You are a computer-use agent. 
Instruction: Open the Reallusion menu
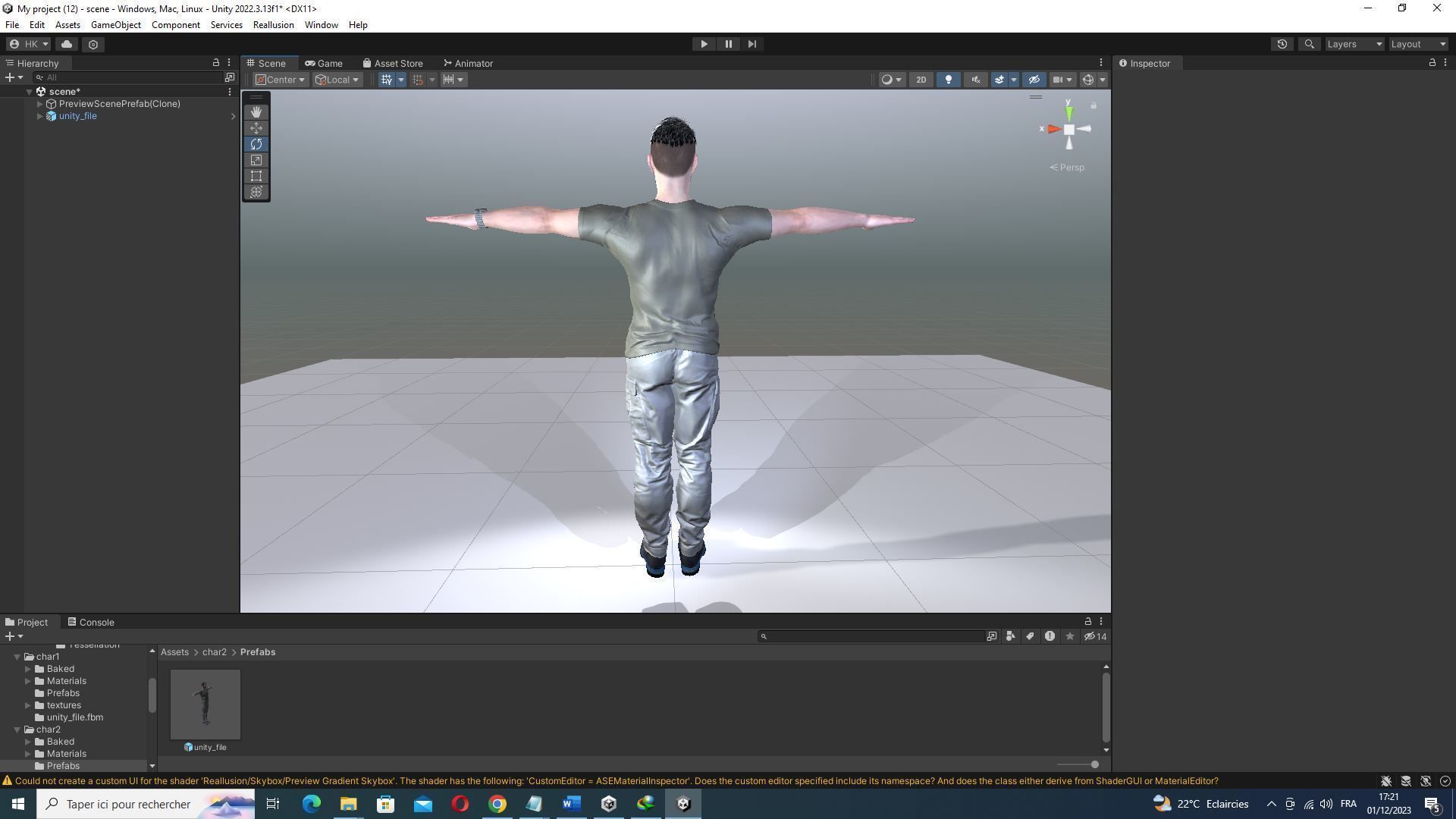[273, 25]
